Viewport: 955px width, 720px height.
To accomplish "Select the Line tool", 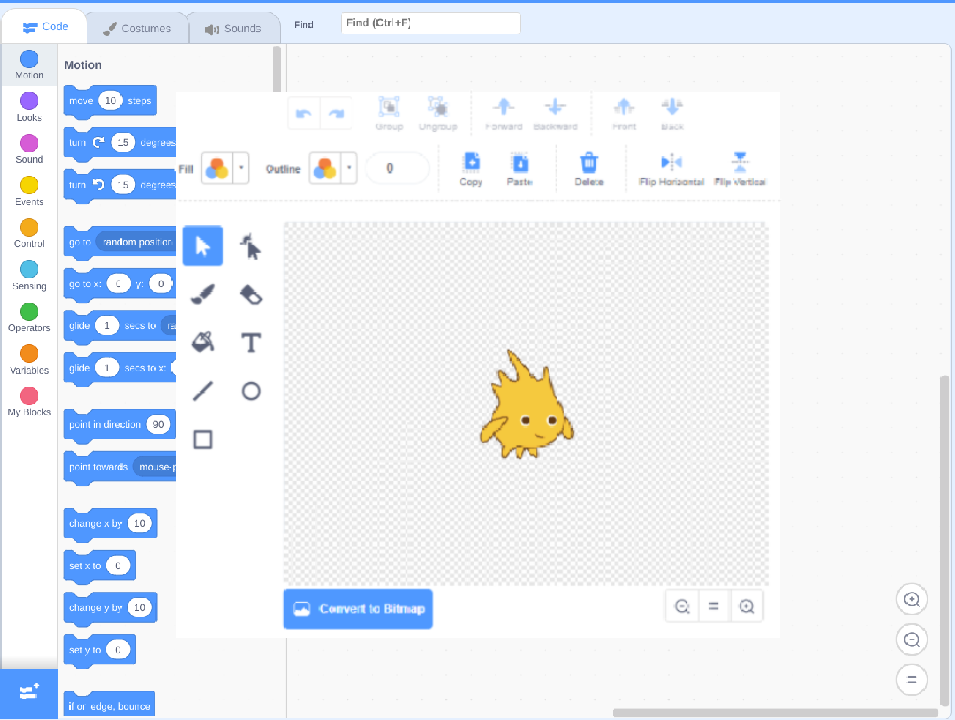I will (203, 391).
